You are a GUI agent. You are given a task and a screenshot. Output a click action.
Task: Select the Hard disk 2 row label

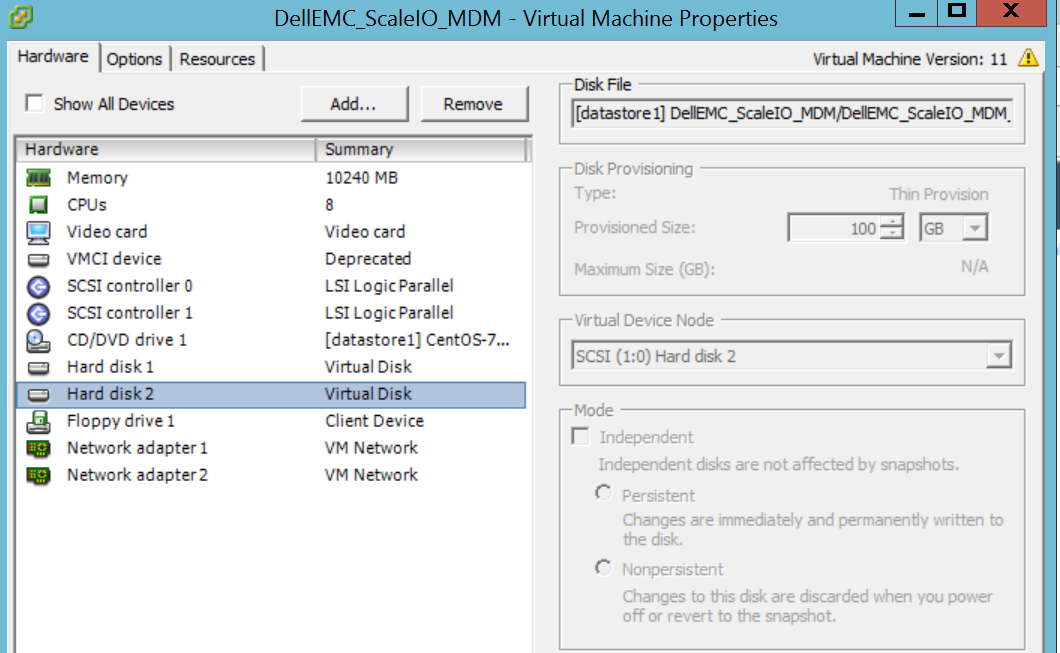pos(110,394)
